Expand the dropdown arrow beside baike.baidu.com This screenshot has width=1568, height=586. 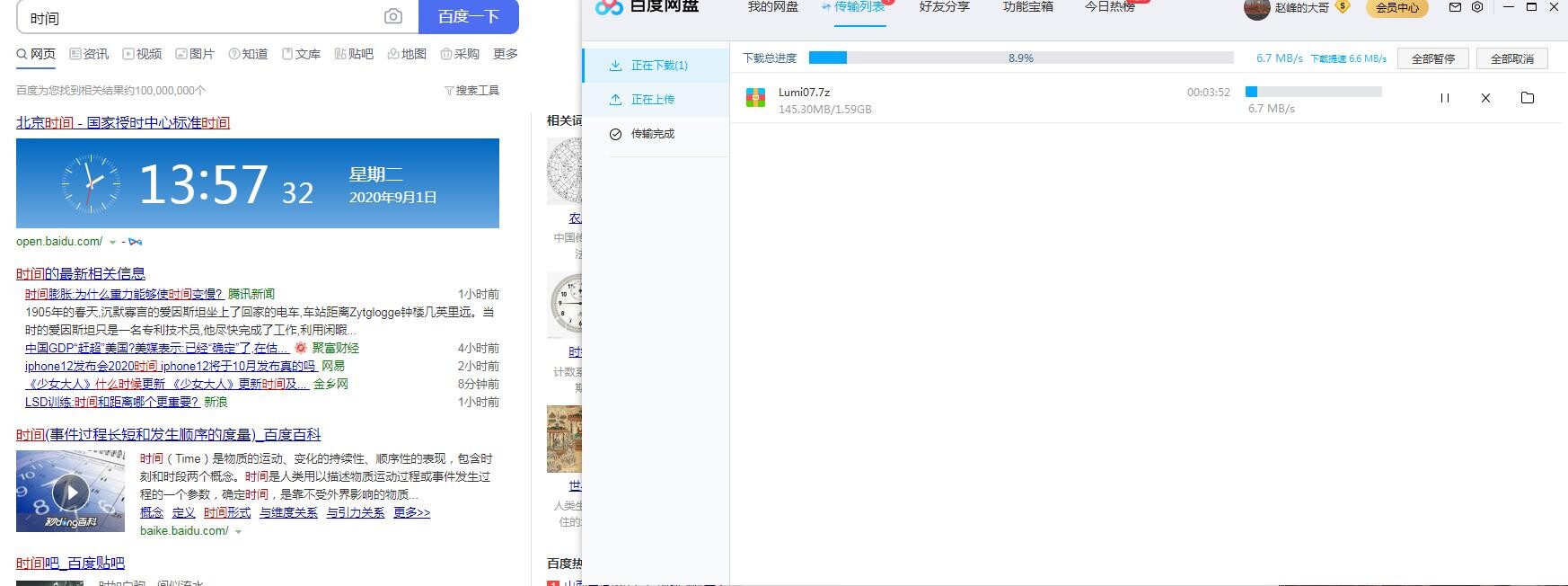pyautogui.click(x=238, y=532)
